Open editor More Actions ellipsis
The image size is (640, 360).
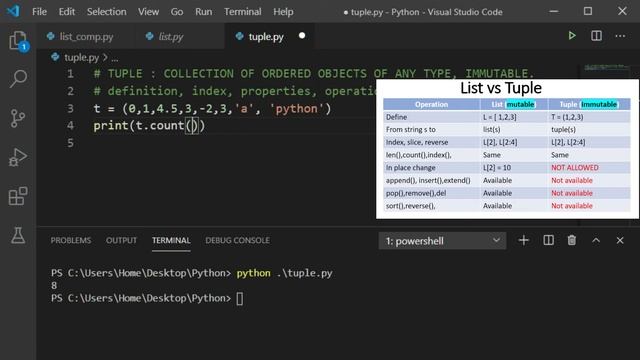[x=620, y=36]
